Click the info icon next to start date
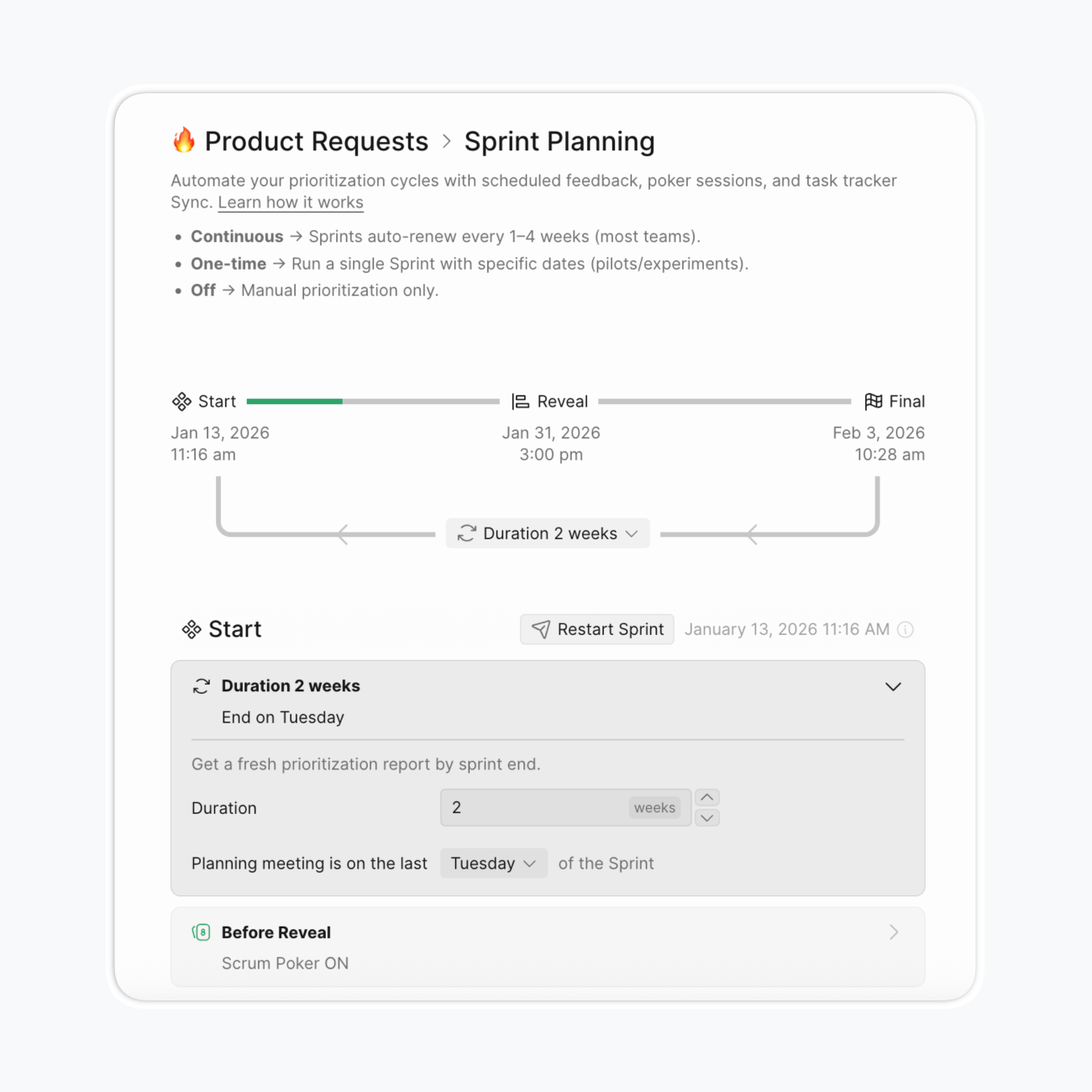This screenshot has width=1092, height=1092. click(906, 630)
